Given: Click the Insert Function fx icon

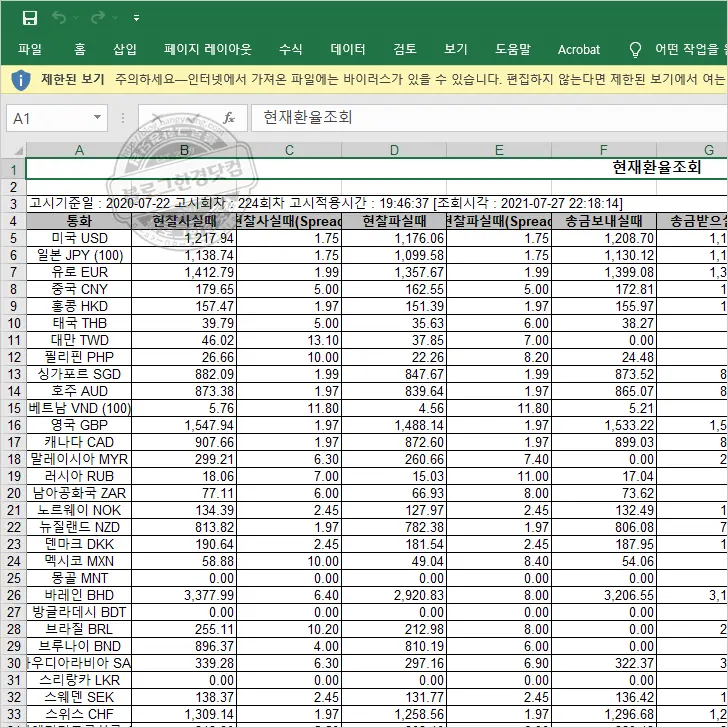Looking at the screenshot, I should click(x=229, y=118).
